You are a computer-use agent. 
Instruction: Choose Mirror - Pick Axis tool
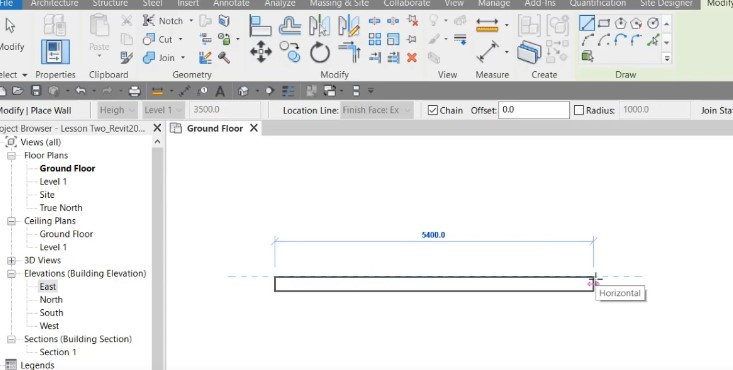click(320, 25)
